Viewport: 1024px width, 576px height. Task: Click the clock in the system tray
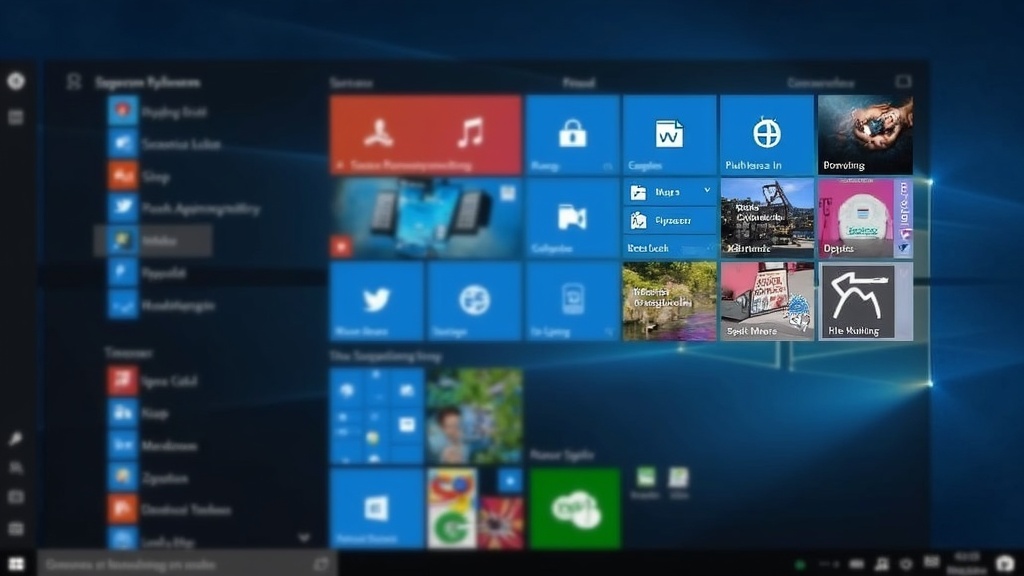point(967,562)
